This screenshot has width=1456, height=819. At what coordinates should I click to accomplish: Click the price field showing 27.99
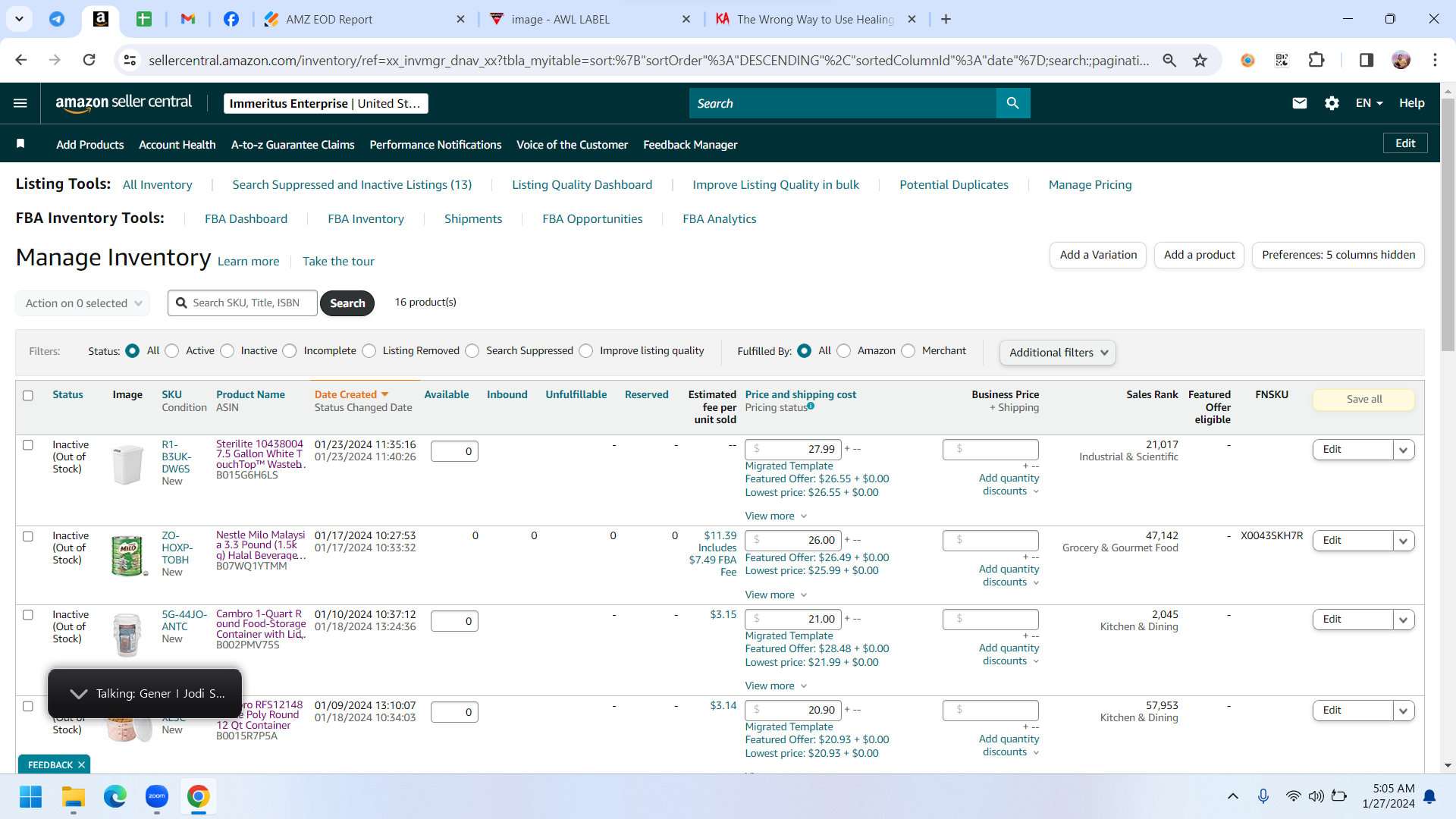click(792, 450)
